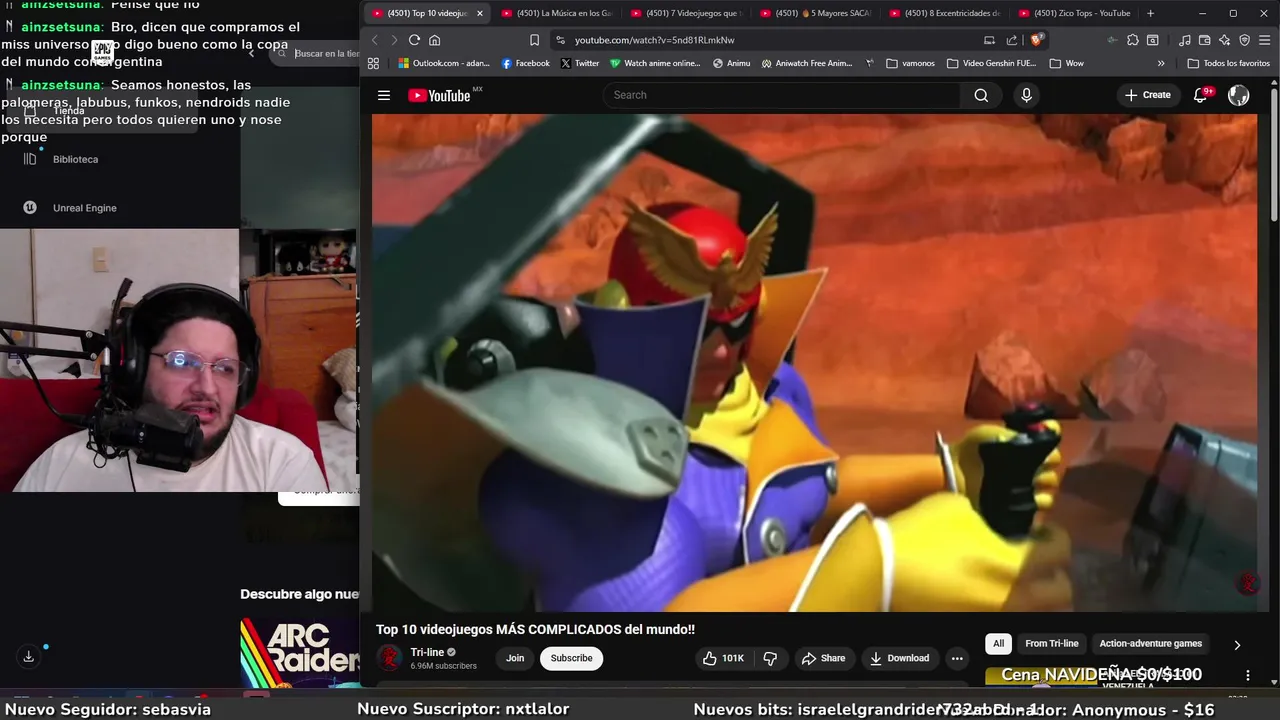1280x720 pixels.
Task: Open browser main menu hamburger
Action: 1265,40
